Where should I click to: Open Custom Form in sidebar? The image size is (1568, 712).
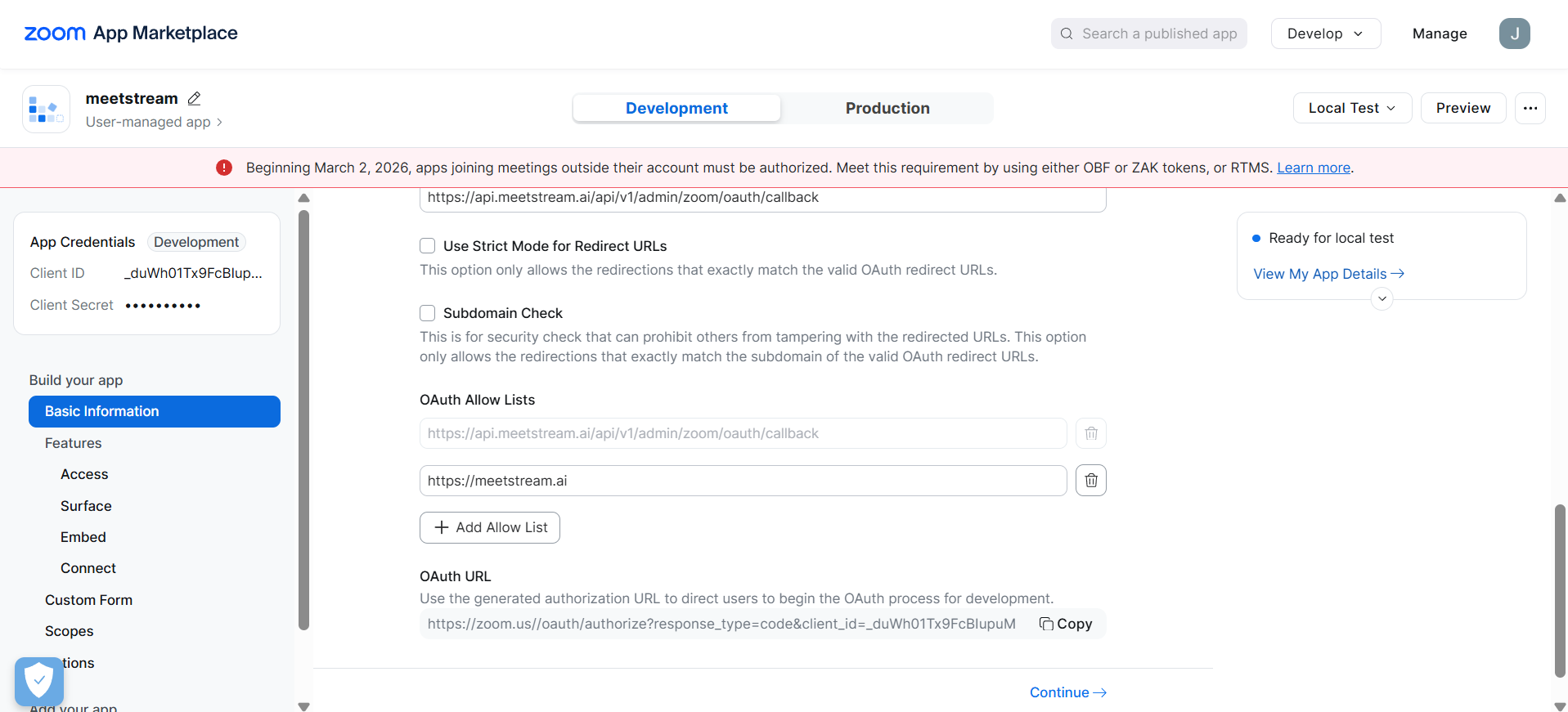[88, 600]
